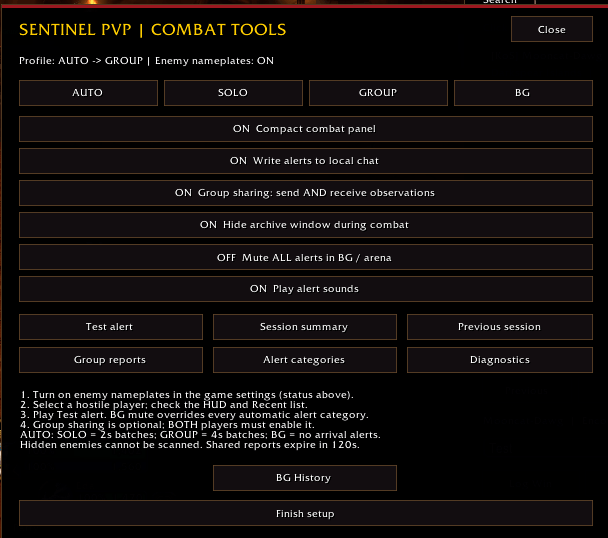This screenshot has width=608, height=538.
Task: Toggle Write alerts to local chat
Action: 306,161
